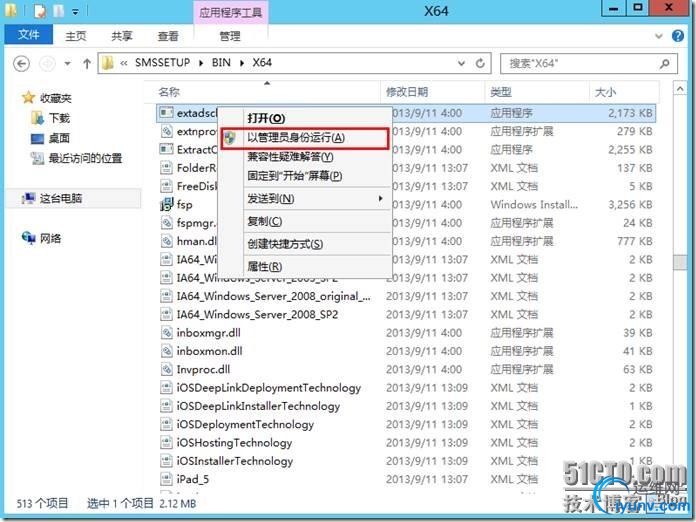The width and height of the screenshot is (696, 522).
Task: Click the fspmgr DLL file icon
Action: click(x=166, y=223)
